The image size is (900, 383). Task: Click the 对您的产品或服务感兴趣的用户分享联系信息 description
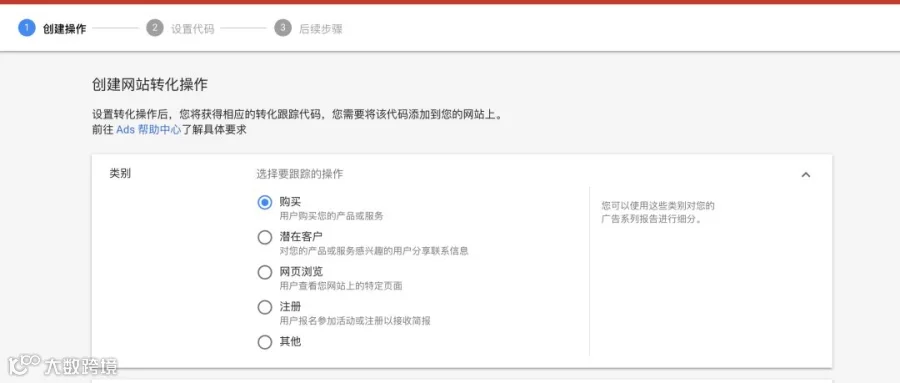coord(374,251)
